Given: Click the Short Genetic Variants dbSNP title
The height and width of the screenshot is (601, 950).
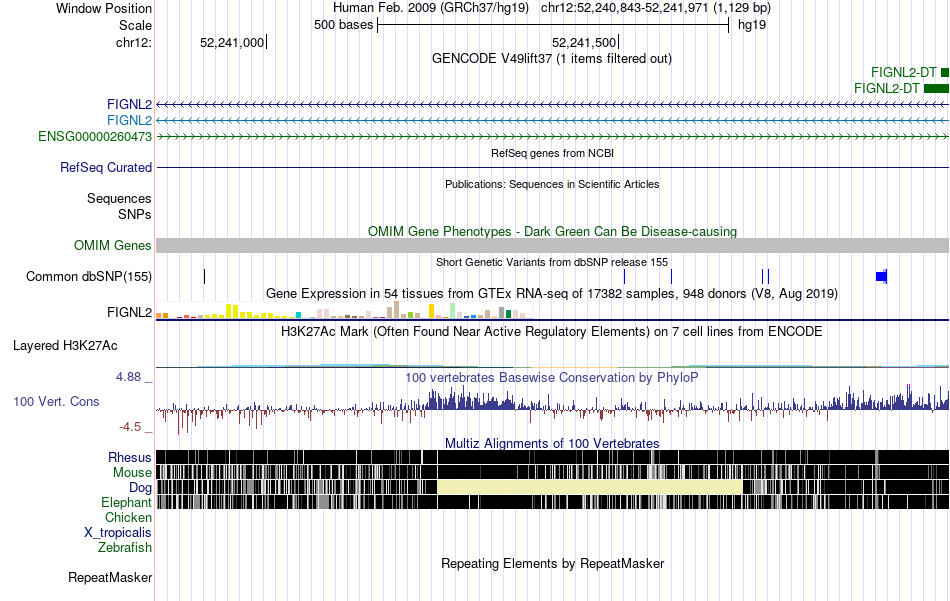Looking at the screenshot, I should tap(552, 262).
